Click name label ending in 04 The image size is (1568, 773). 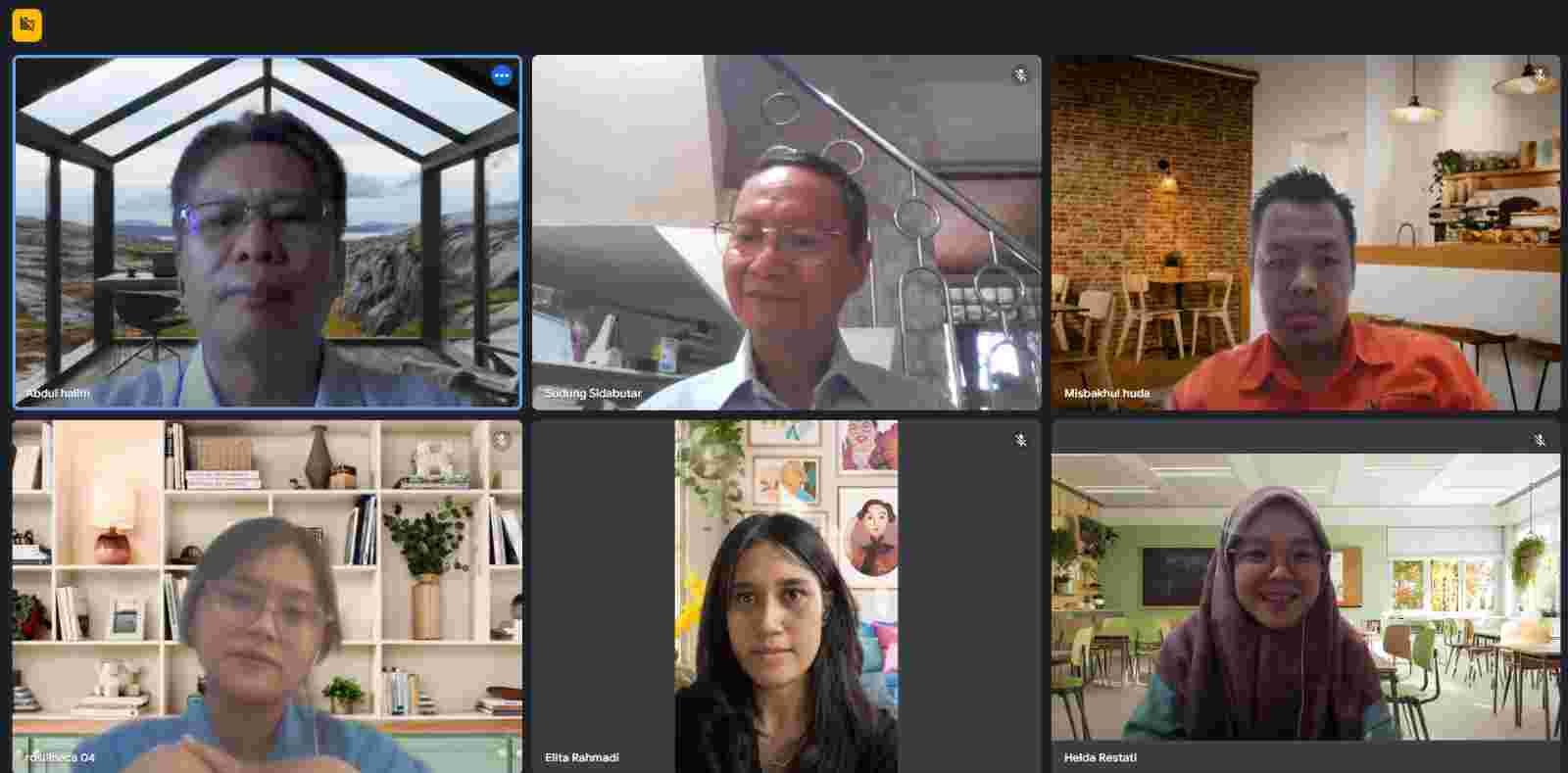[61, 757]
